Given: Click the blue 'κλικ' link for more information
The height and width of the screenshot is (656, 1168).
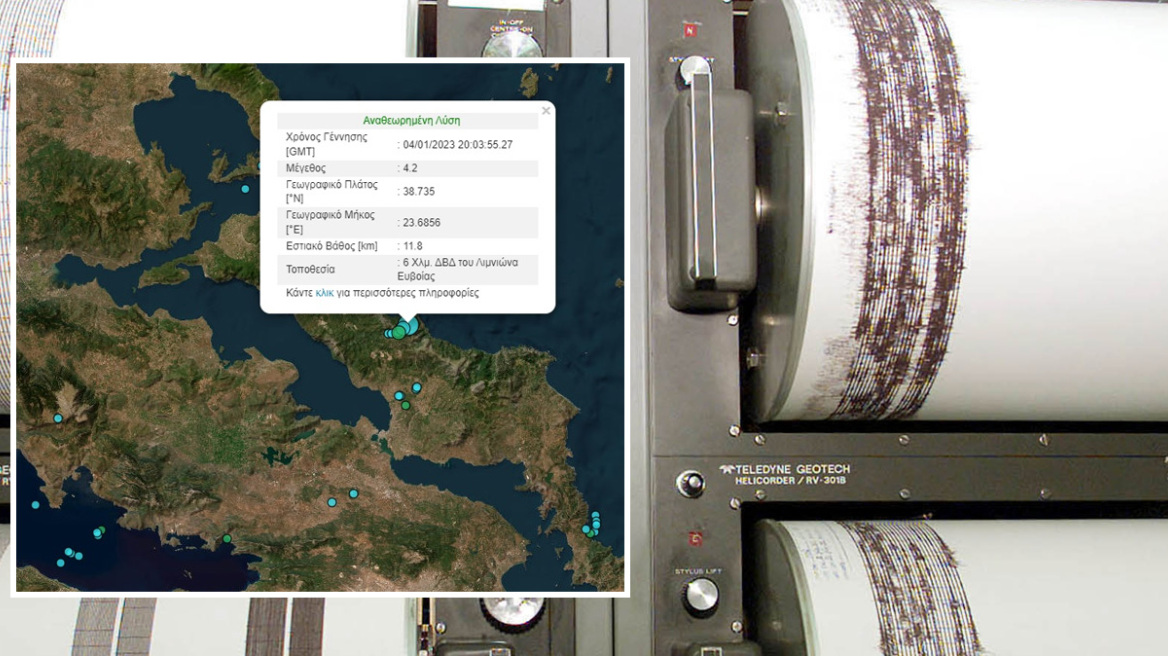Looking at the screenshot, I should coord(324,293).
